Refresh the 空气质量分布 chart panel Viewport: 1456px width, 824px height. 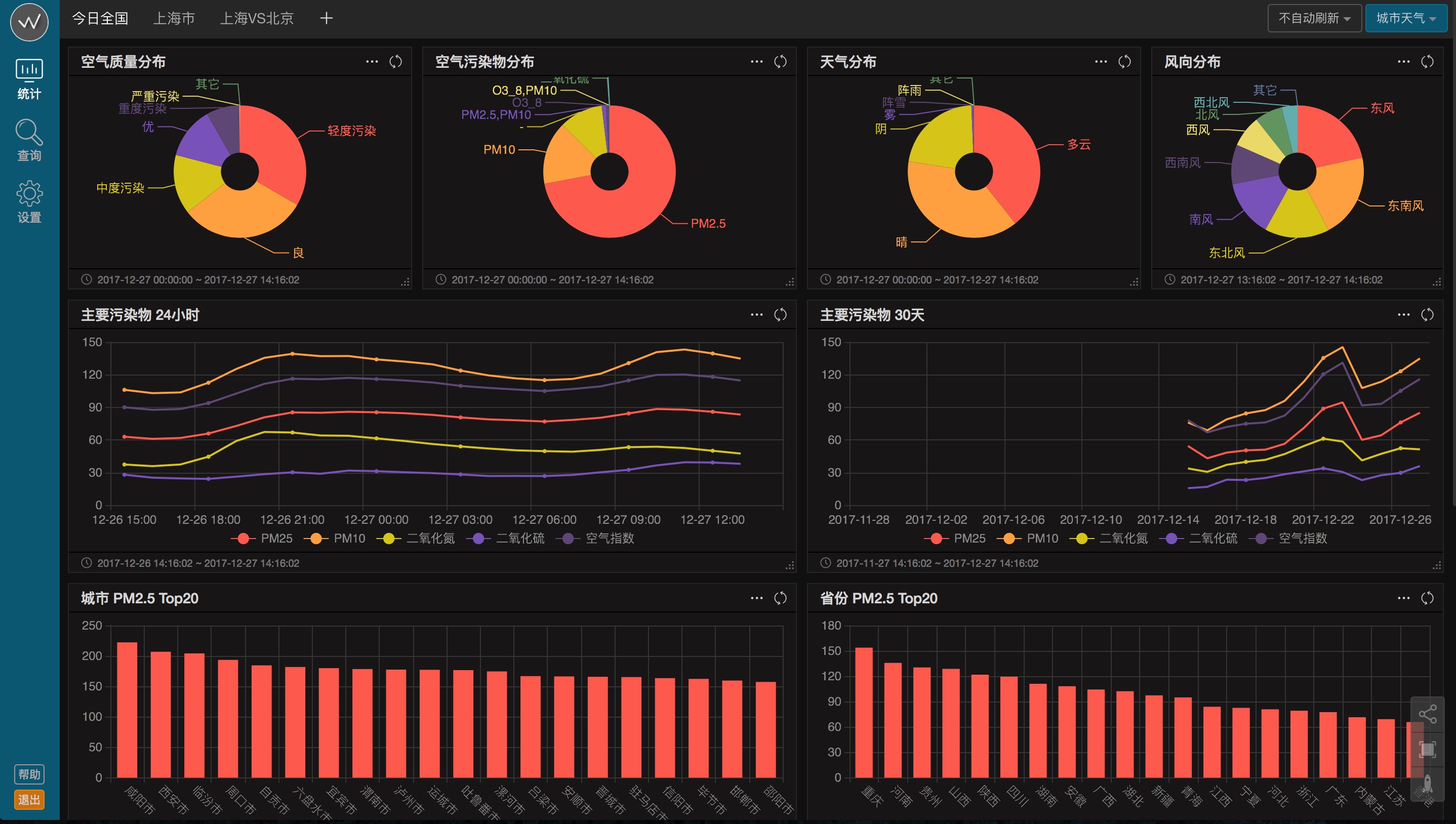[x=395, y=62]
